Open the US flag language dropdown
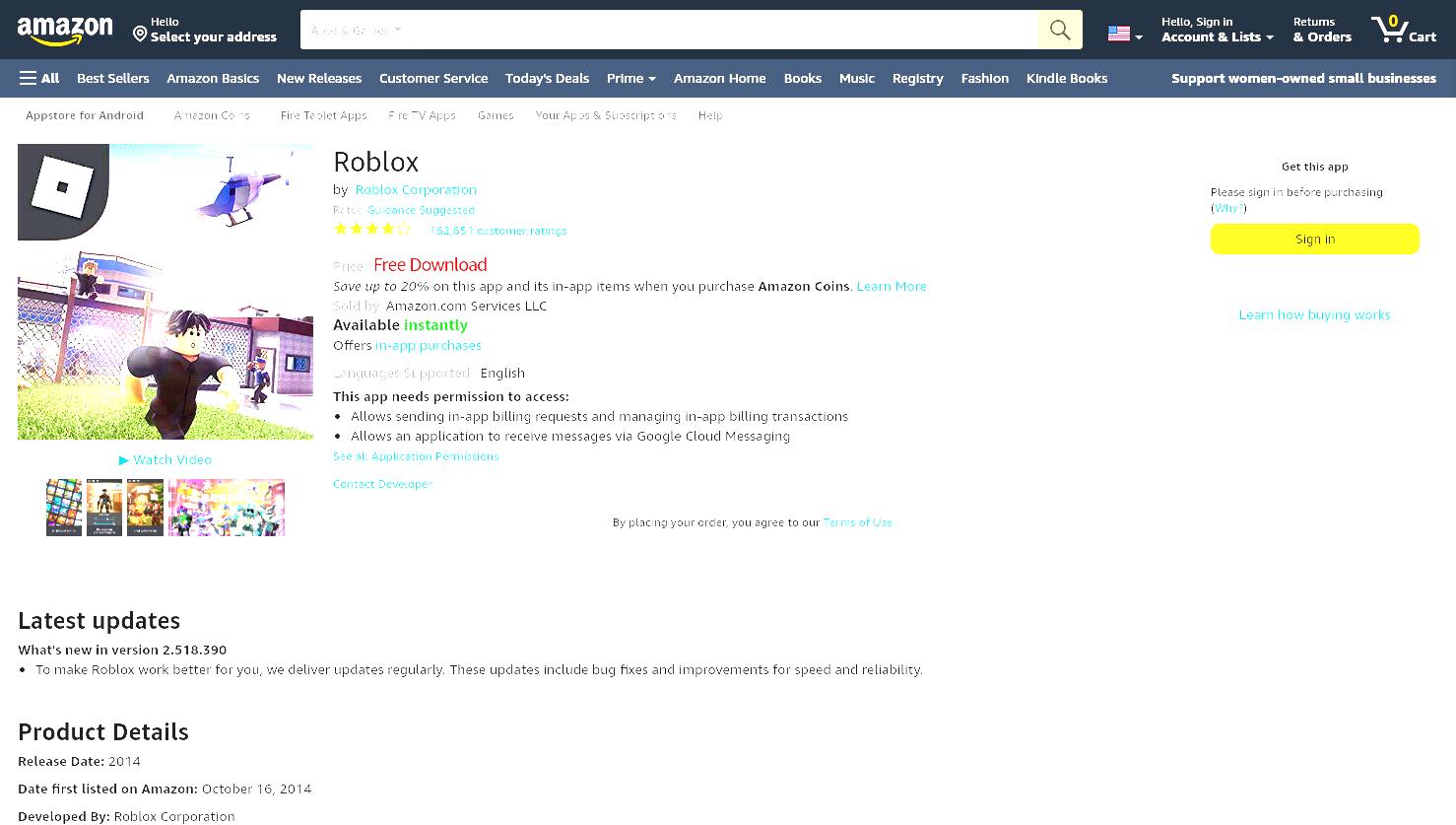Viewport: 1456px width, 825px height. 1125,34
